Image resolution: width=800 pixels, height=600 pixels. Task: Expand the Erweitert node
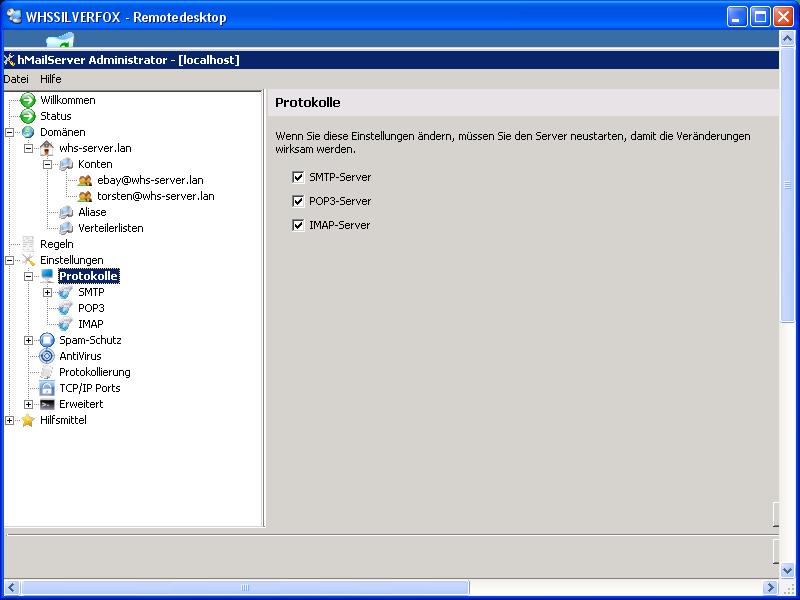pos(29,404)
